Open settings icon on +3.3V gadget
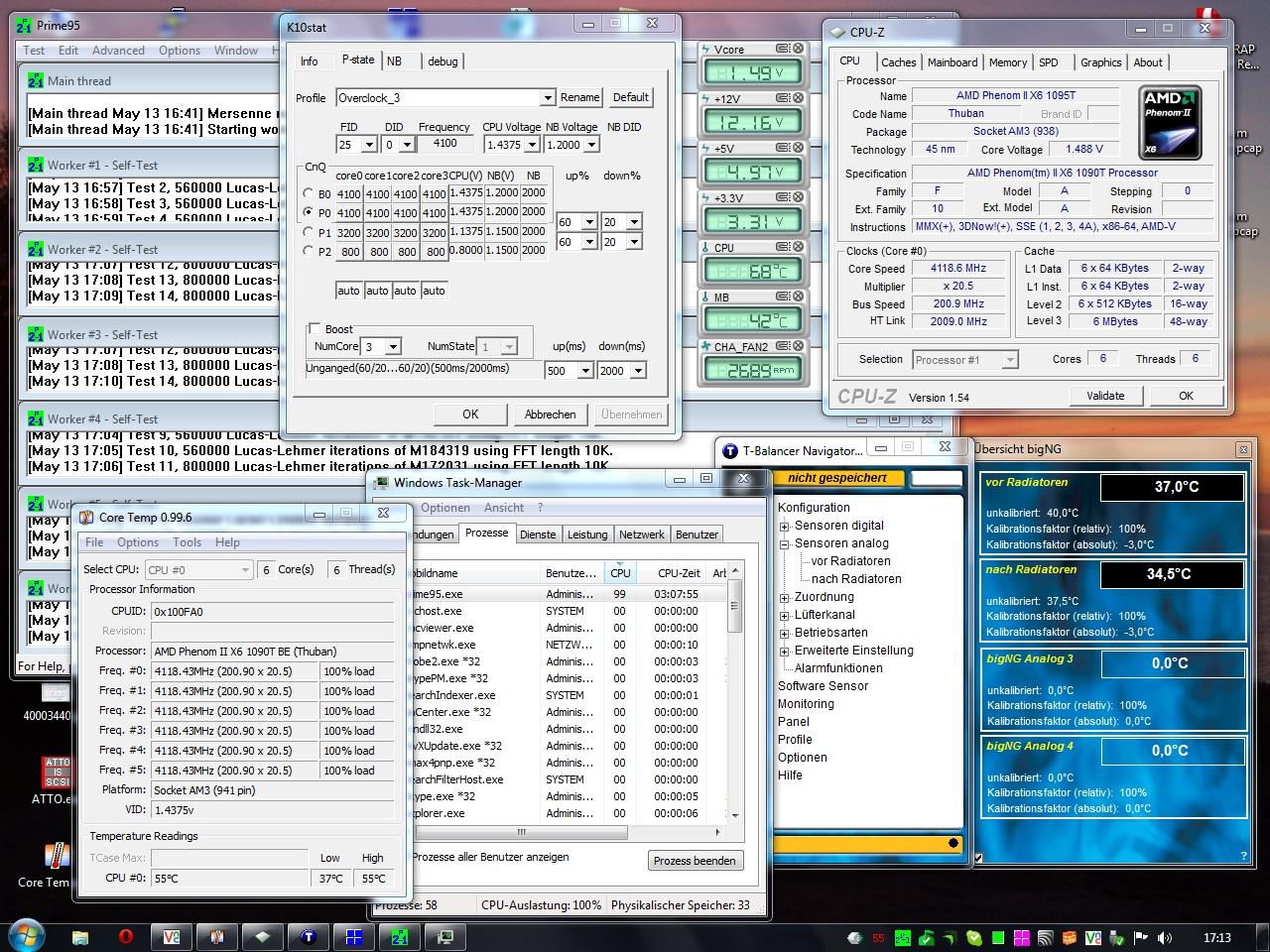The image size is (1270, 952). click(x=783, y=196)
